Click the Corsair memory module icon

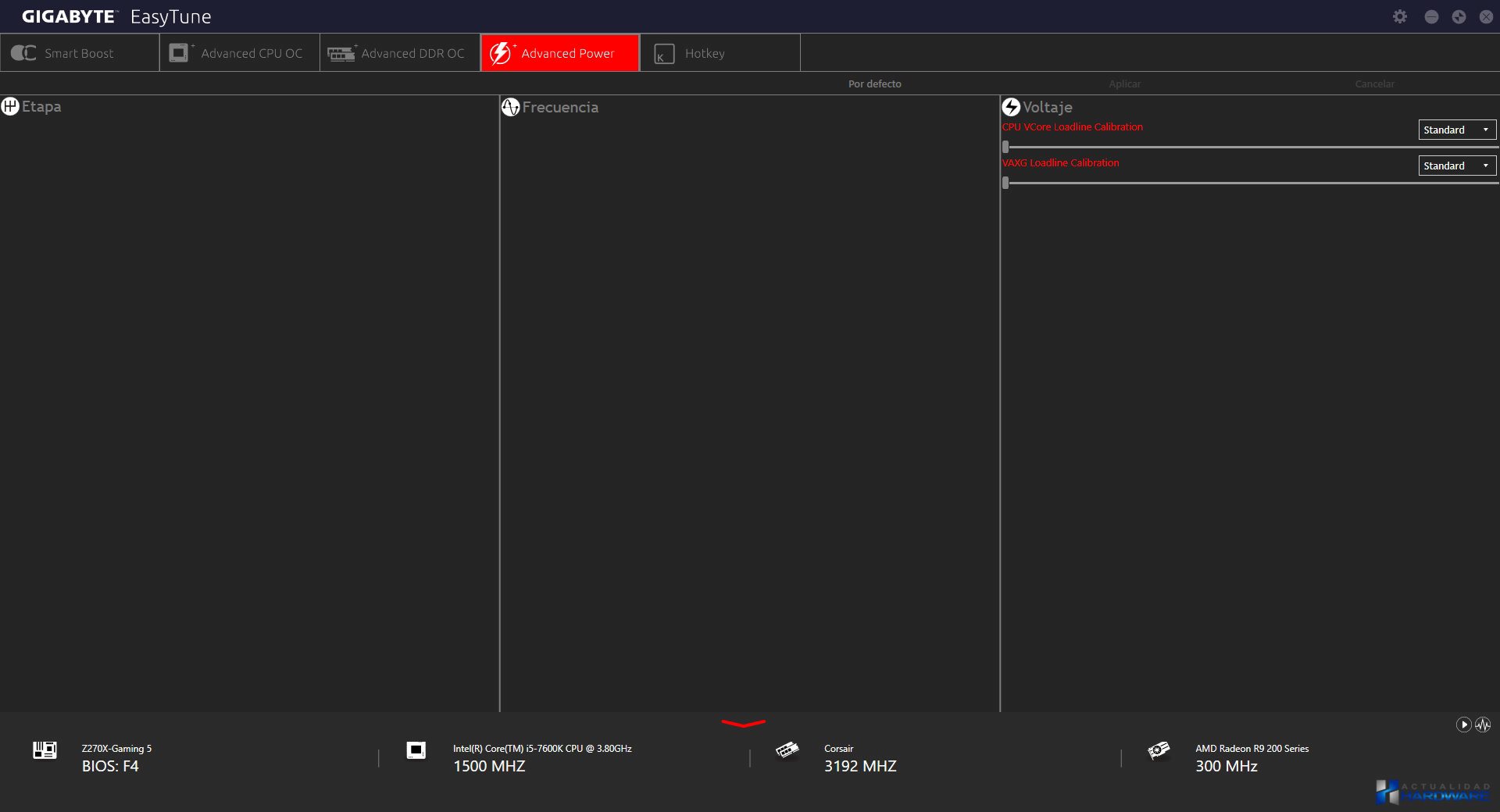point(787,750)
